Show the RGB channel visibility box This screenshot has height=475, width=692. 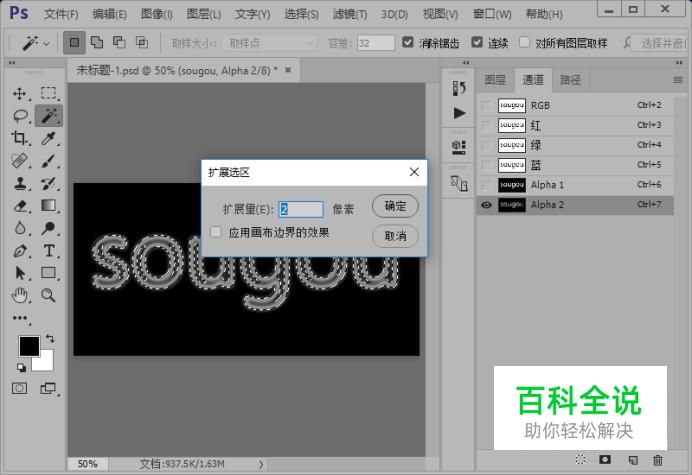(486, 106)
